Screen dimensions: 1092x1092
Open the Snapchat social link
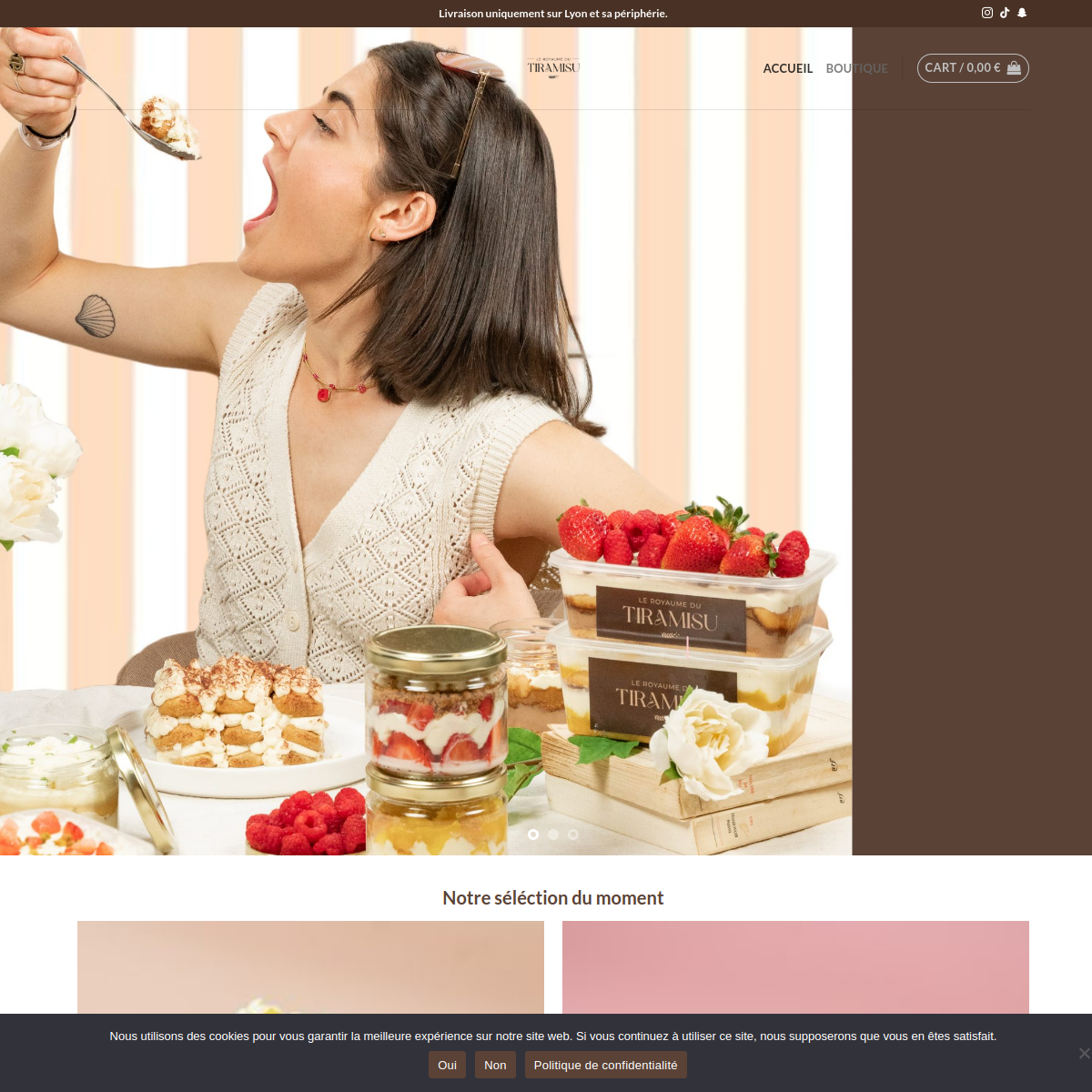click(x=1022, y=13)
